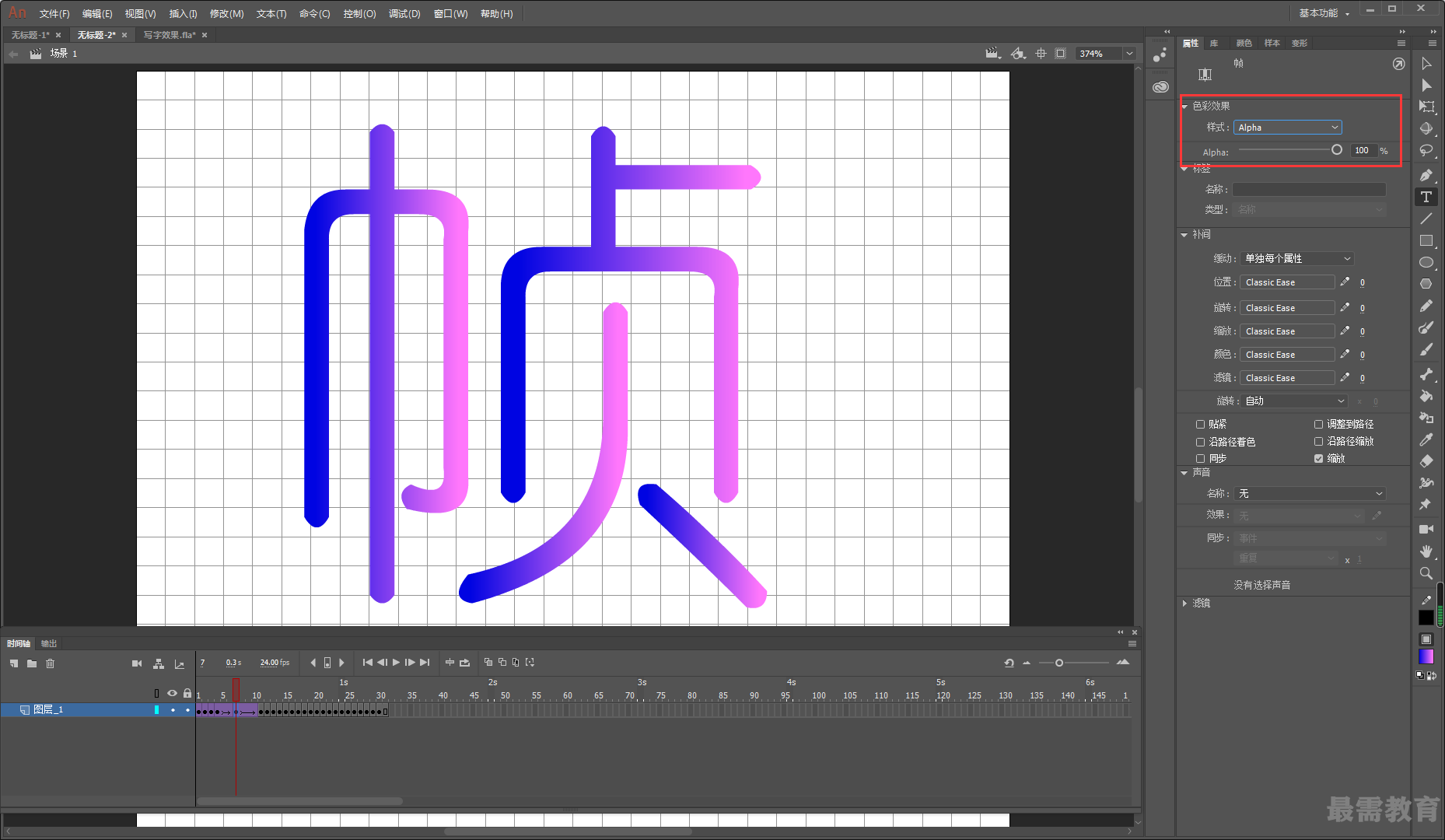This screenshot has height=840, width=1445.
Task: Step forward one frame
Action: (410, 663)
